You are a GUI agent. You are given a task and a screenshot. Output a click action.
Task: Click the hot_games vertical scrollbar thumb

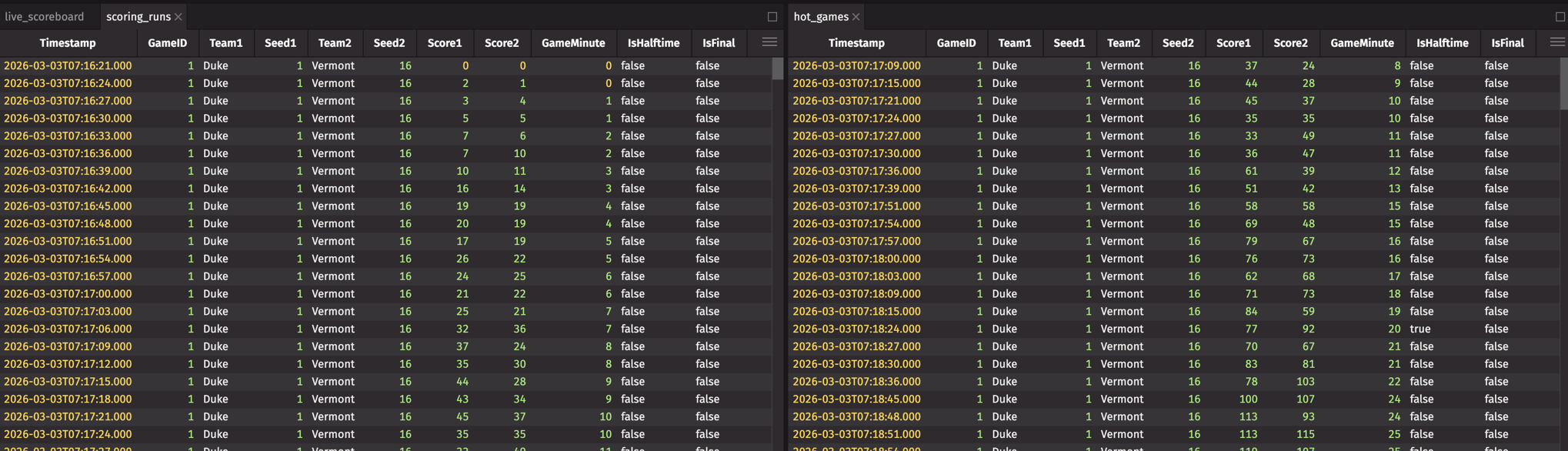(x=1563, y=83)
